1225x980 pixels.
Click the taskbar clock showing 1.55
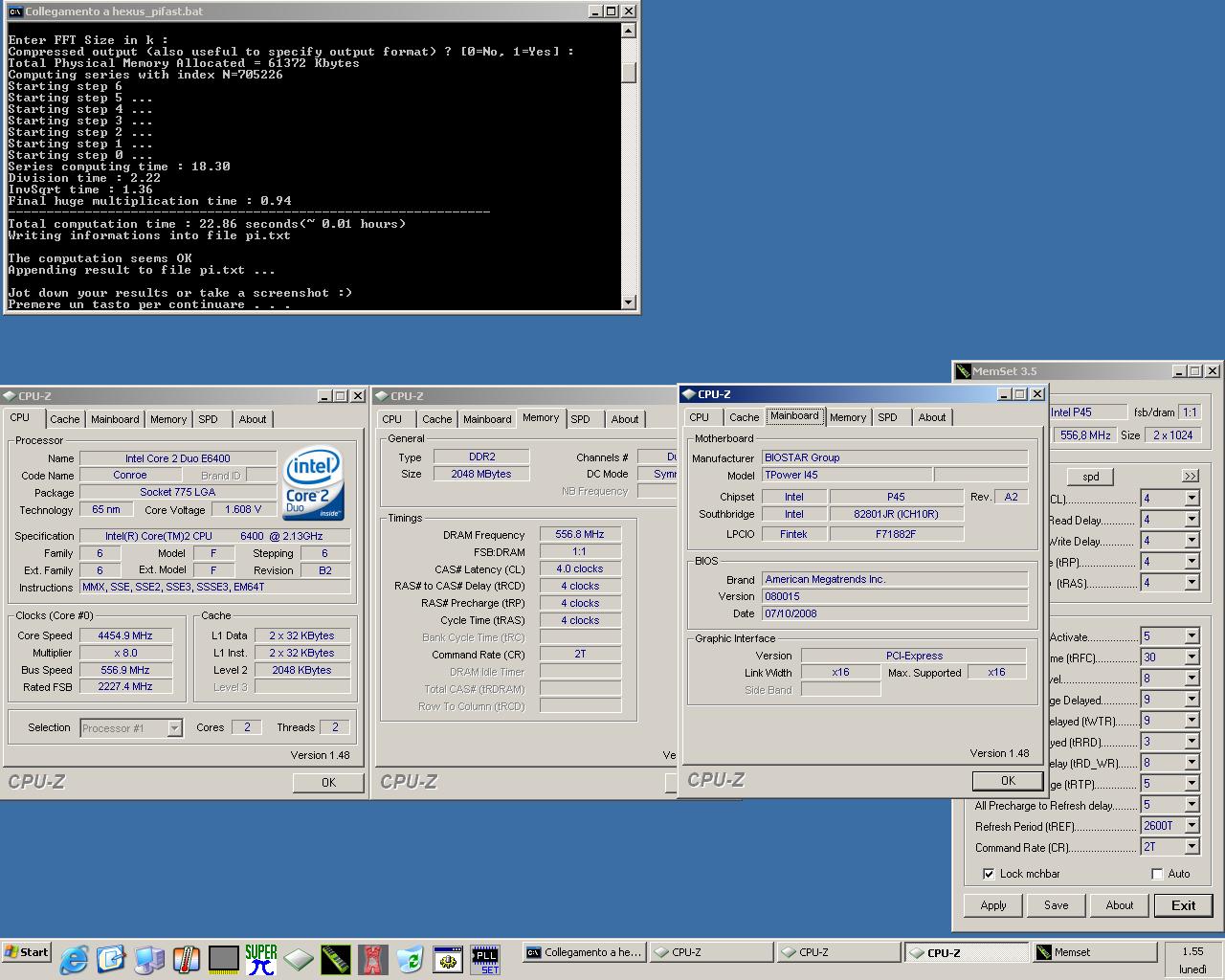[x=1192, y=951]
